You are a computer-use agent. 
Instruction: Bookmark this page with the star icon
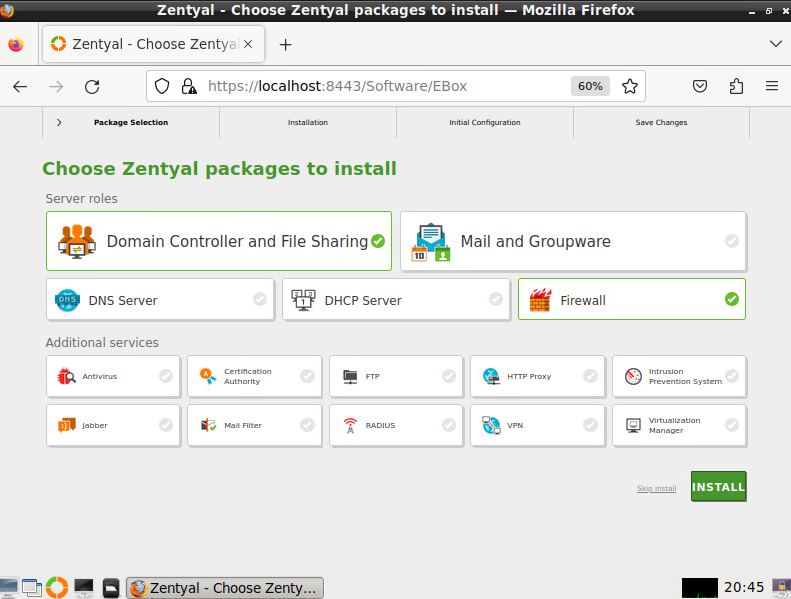point(630,86)
